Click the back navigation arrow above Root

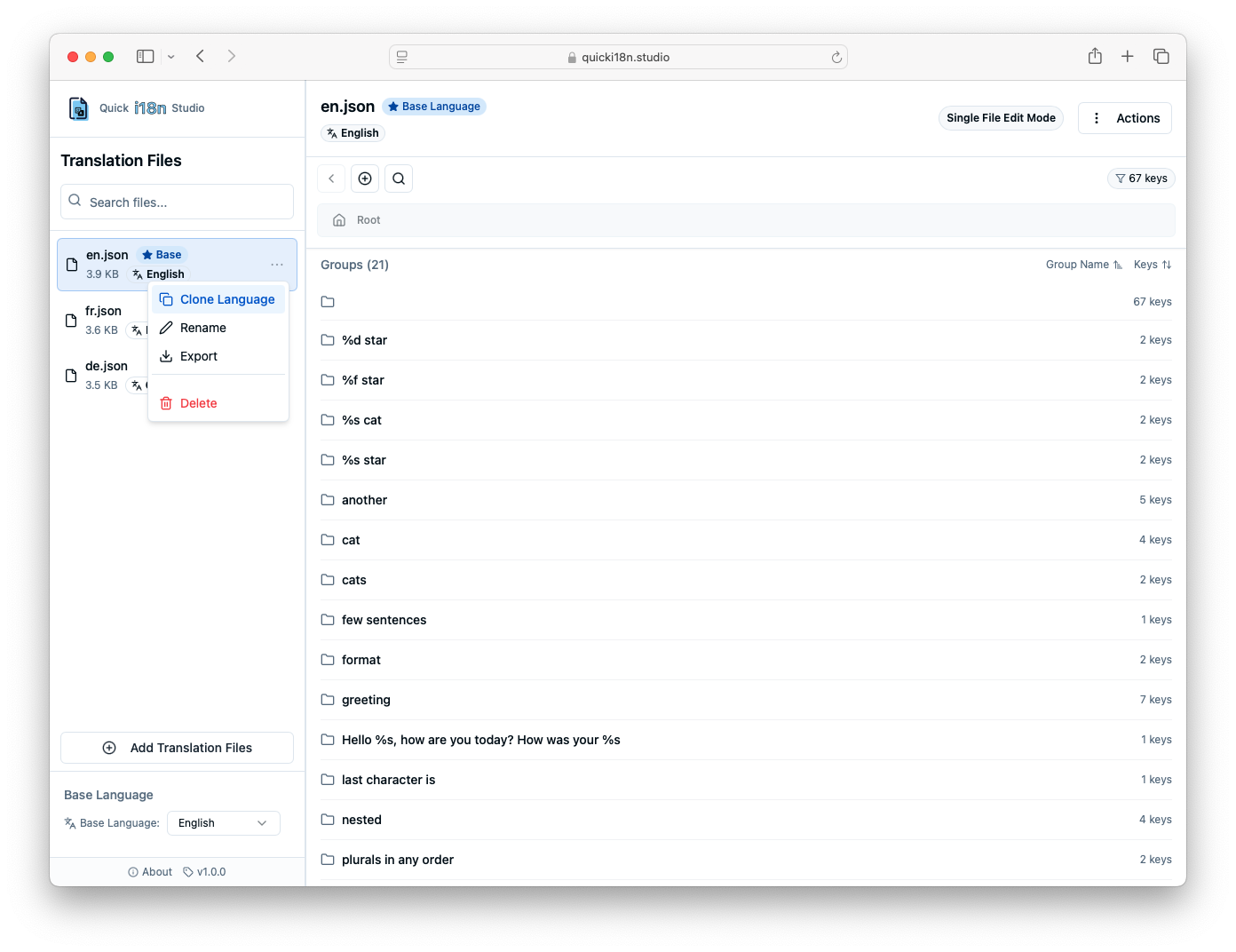[330, 178]
